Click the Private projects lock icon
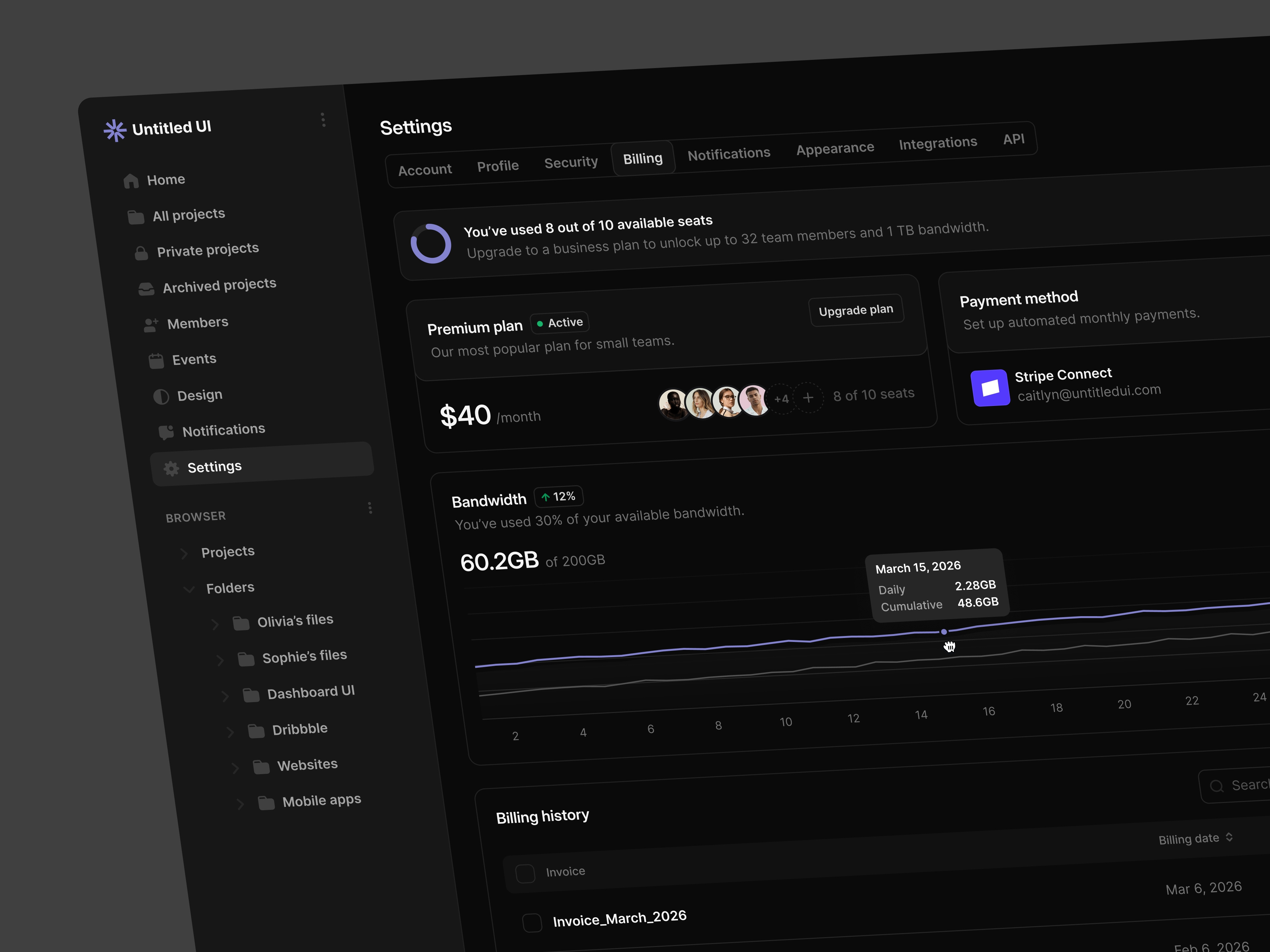1270x952 pixels. click(141, 253)
